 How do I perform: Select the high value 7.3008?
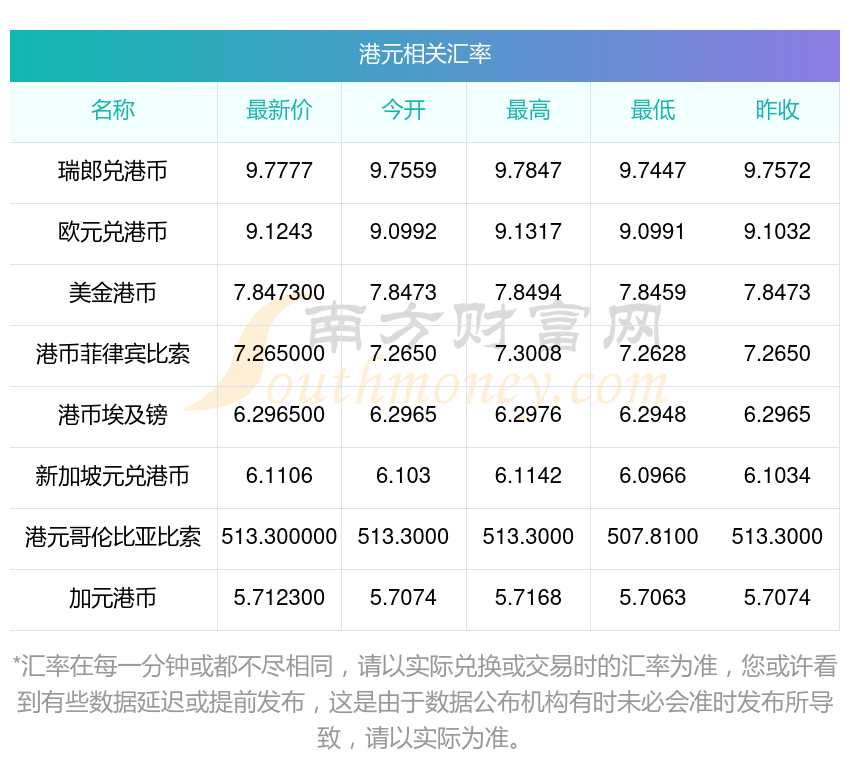click(x=528, y=354)
